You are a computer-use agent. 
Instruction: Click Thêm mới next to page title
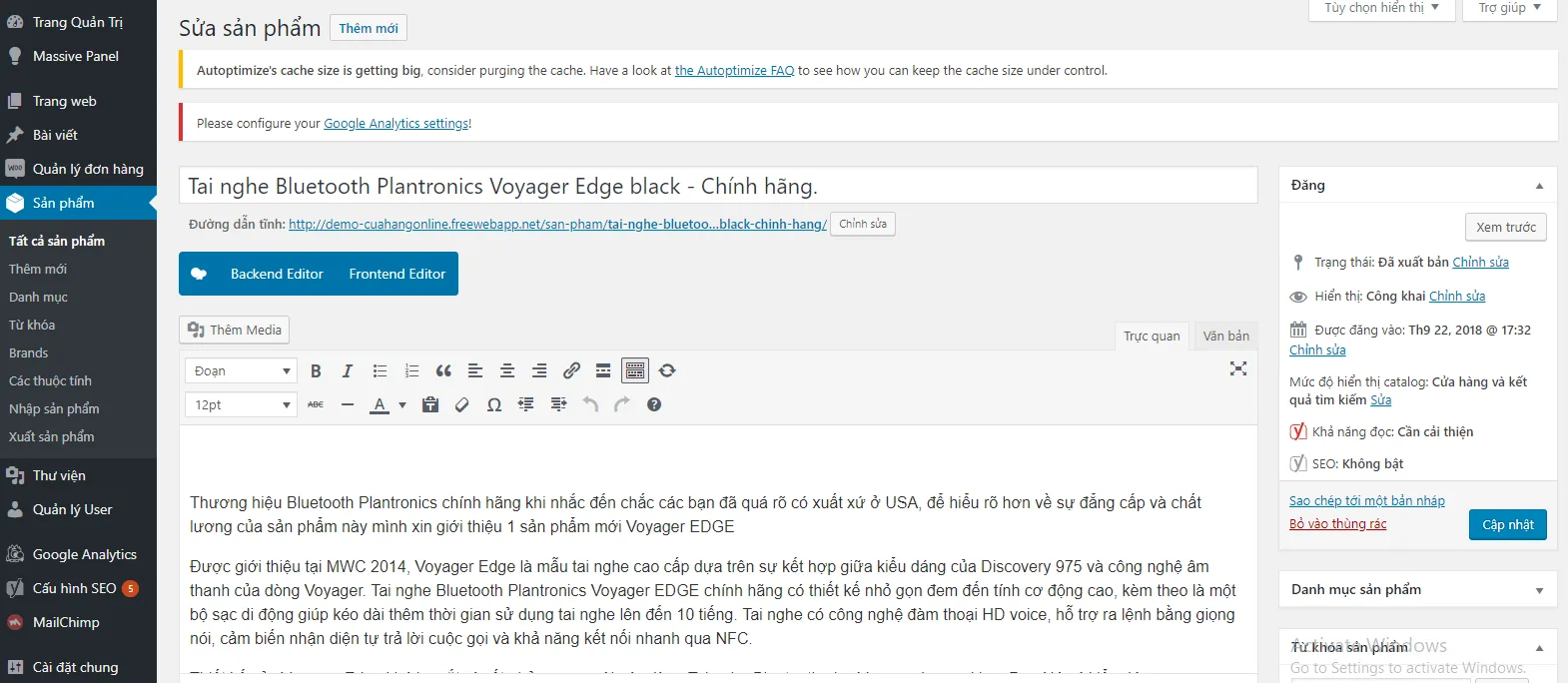click(369, 28)
